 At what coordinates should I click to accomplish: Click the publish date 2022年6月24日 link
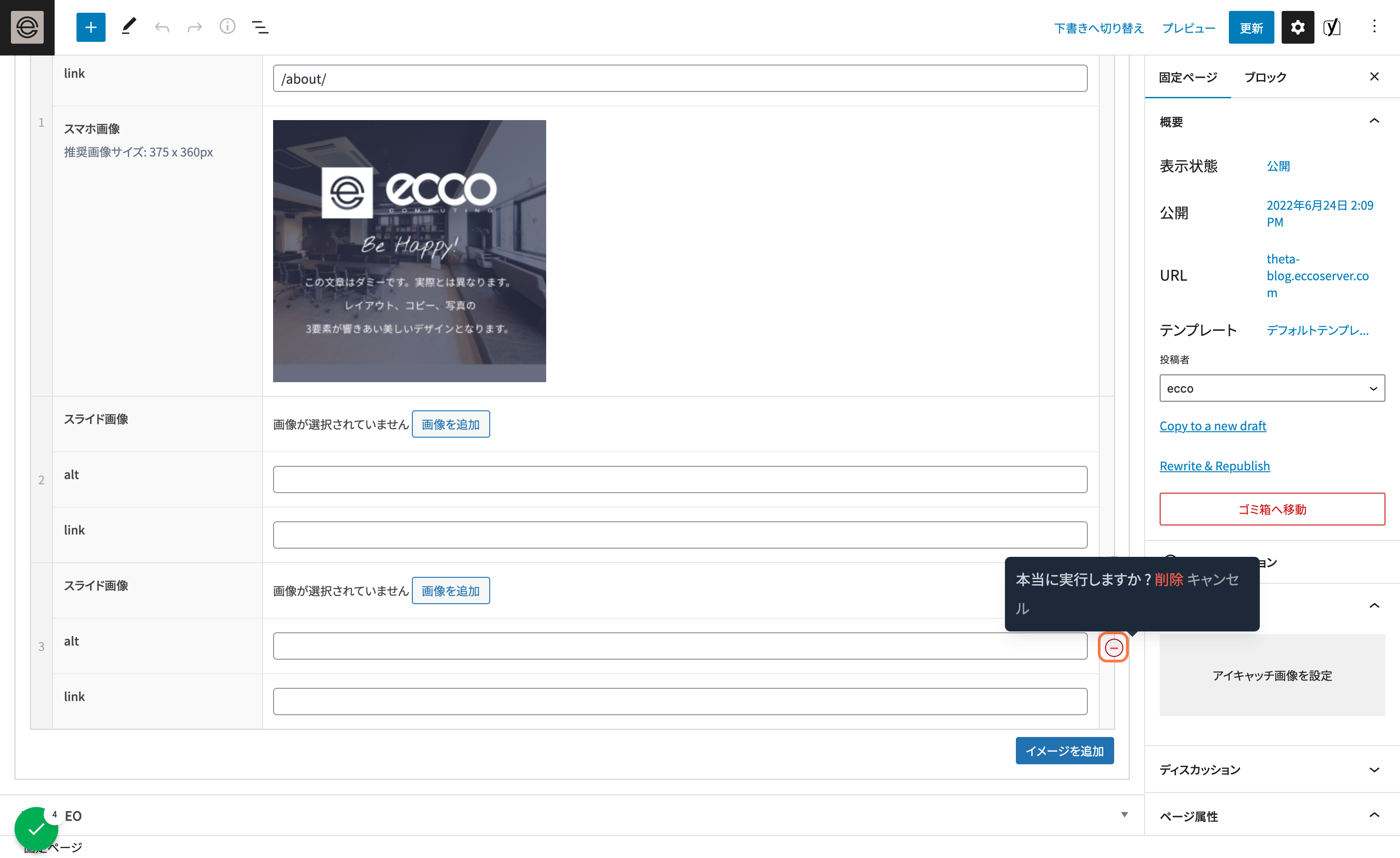coord(1319,213)
